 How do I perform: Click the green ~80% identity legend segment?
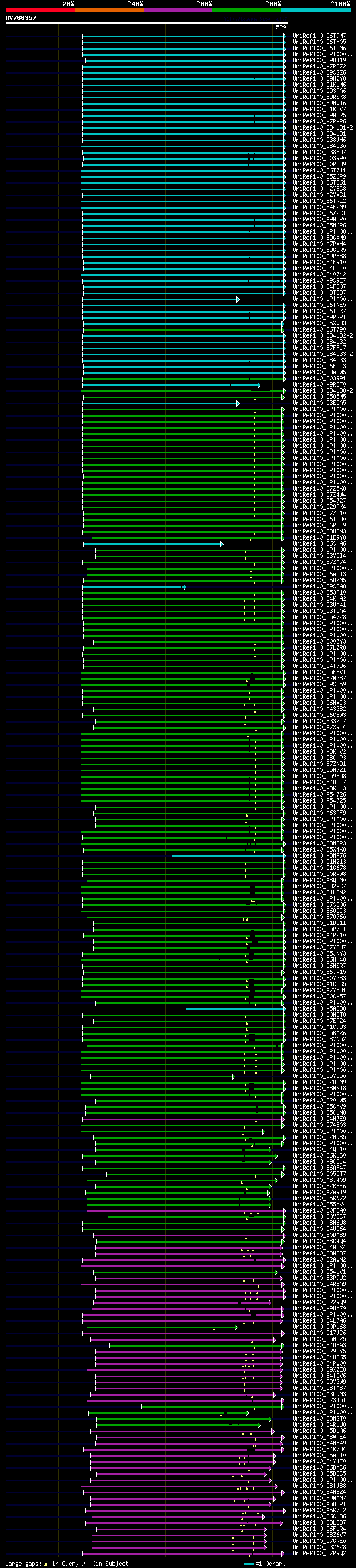point(246,10)
